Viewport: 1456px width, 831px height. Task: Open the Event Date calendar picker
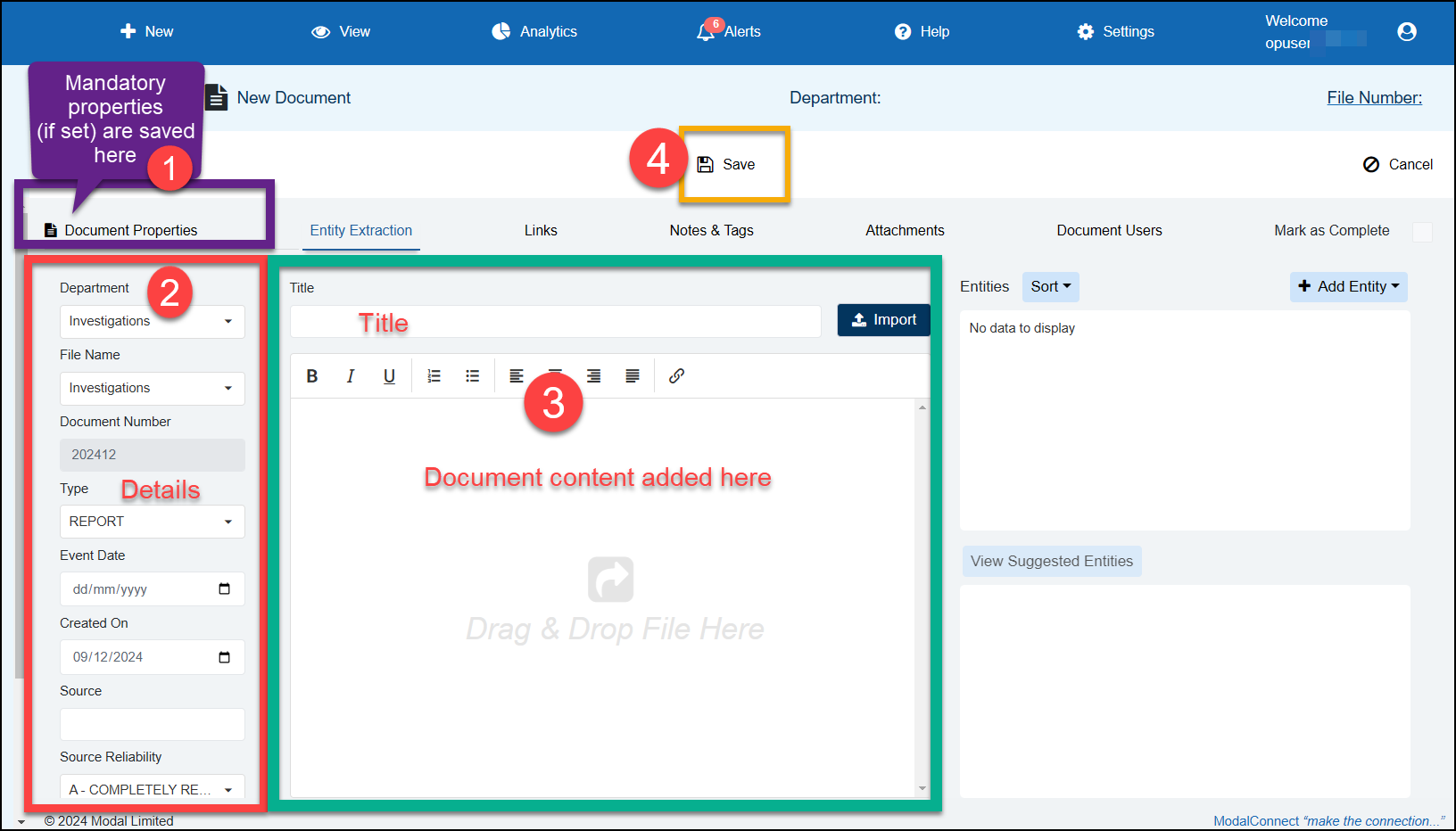[224, 588]
